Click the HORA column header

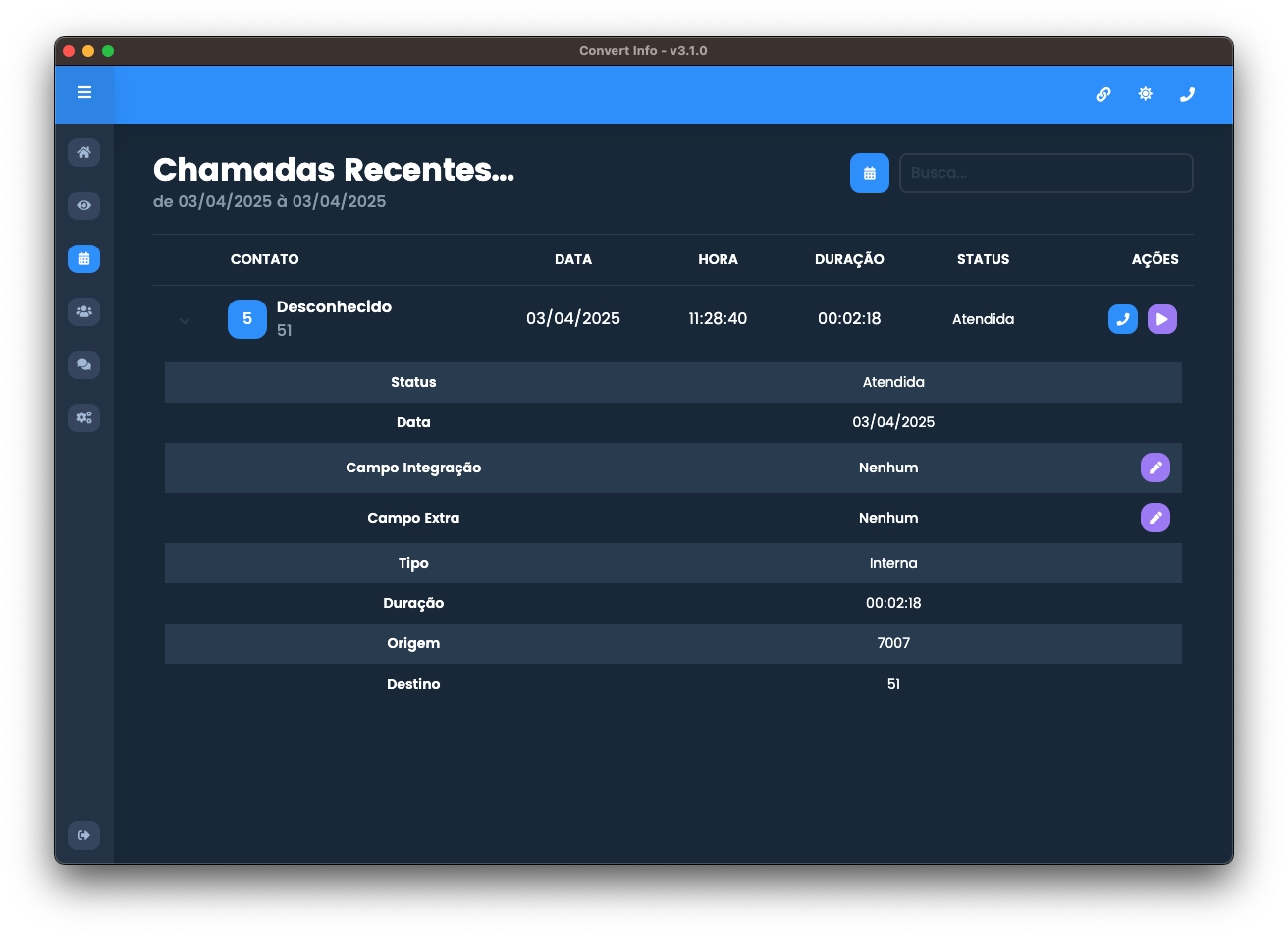(719, 259)
